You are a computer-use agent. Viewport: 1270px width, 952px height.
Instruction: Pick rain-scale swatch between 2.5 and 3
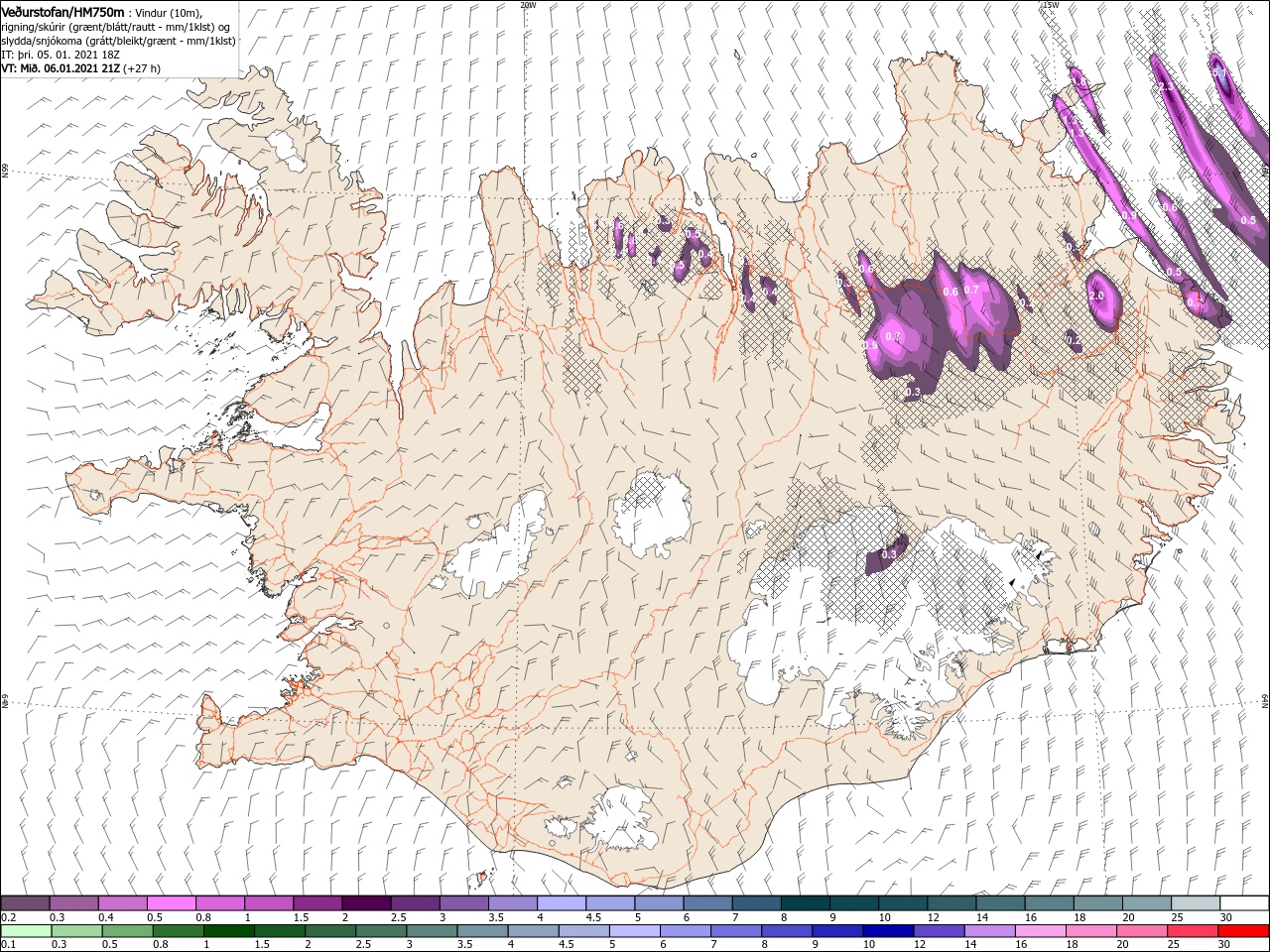(381, 931)
